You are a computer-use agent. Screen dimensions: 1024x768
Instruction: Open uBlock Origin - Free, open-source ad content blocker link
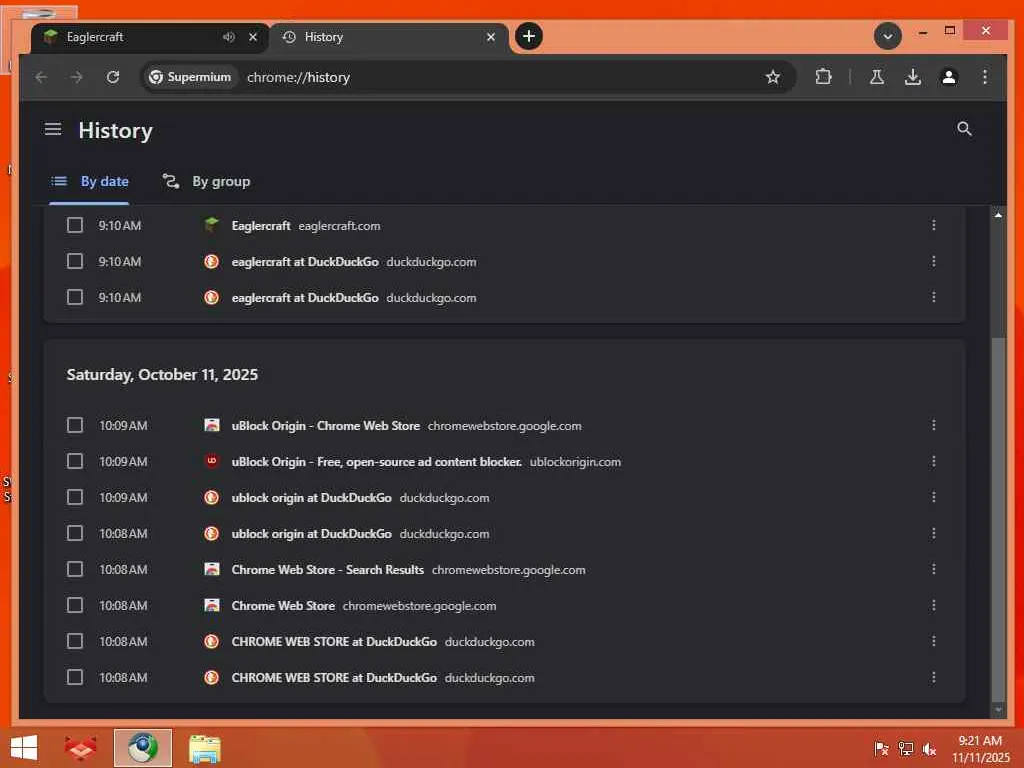pyautogui.click(x=377, y=461)
